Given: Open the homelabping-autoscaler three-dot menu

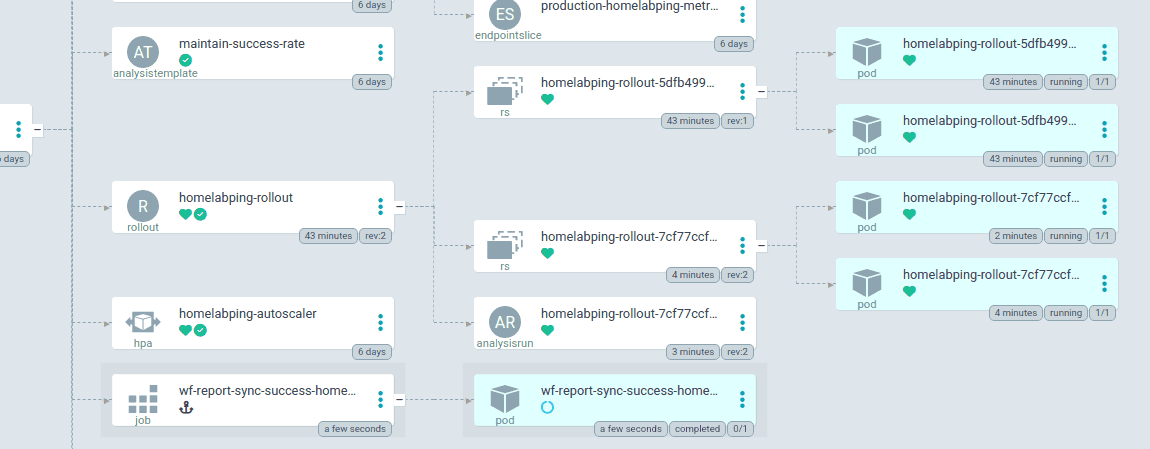Looking at the screenshot, I should pyautogui.click(x=380, y=322).
